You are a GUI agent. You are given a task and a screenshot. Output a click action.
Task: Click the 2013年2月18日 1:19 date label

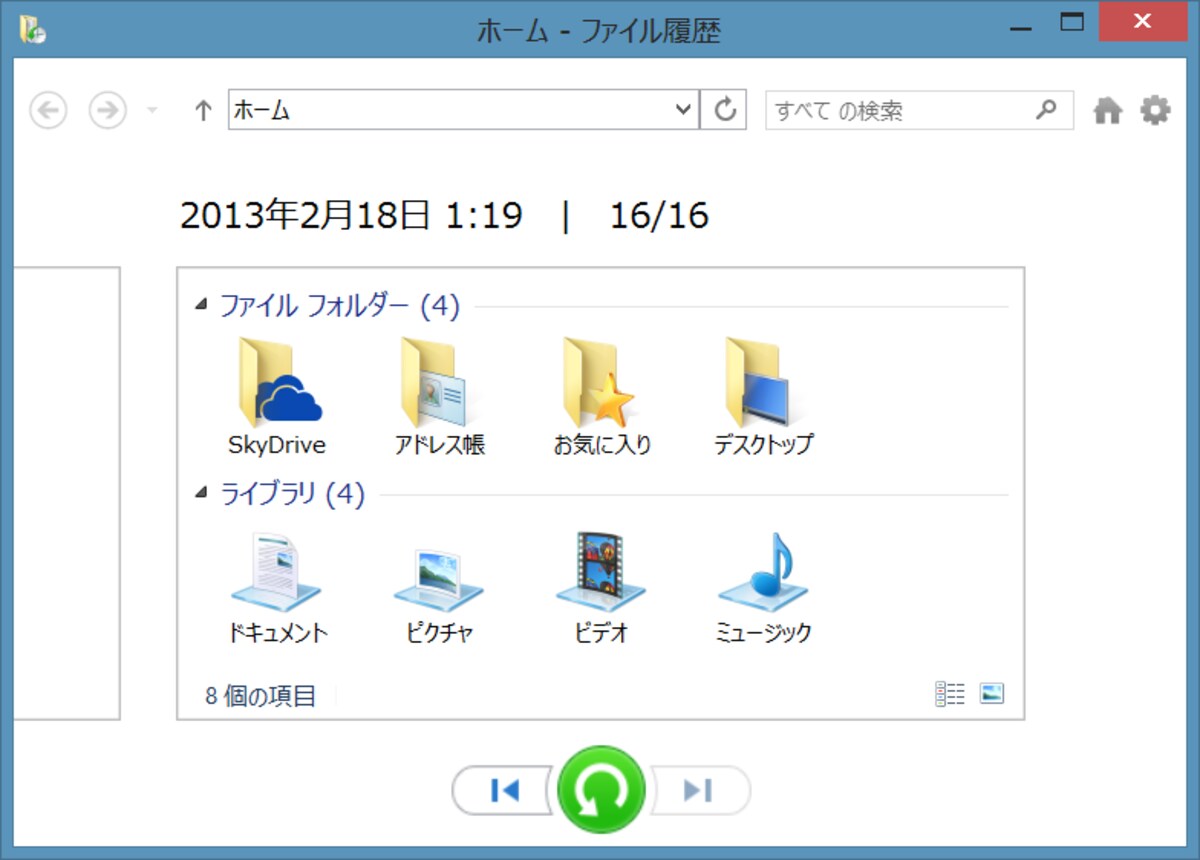(x=351, y=215)
